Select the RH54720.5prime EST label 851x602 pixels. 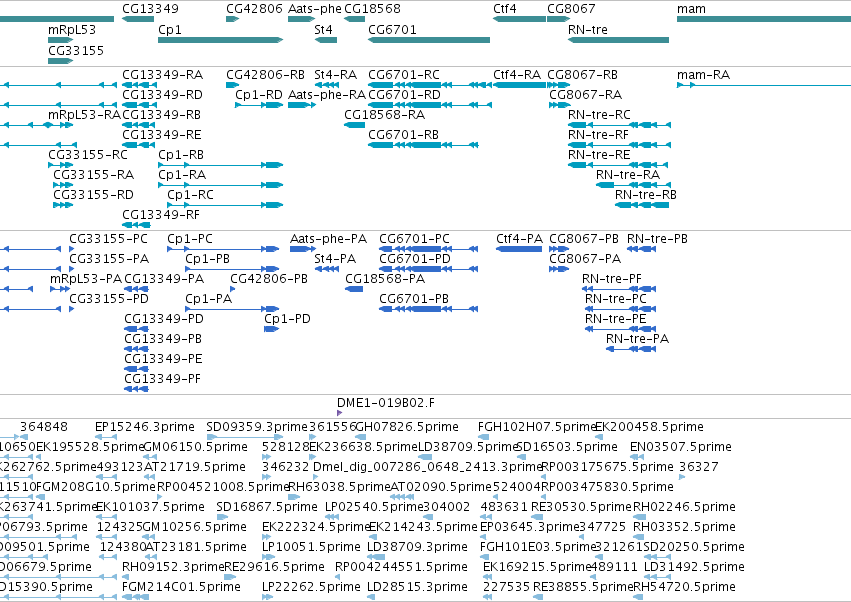[684, 587]
